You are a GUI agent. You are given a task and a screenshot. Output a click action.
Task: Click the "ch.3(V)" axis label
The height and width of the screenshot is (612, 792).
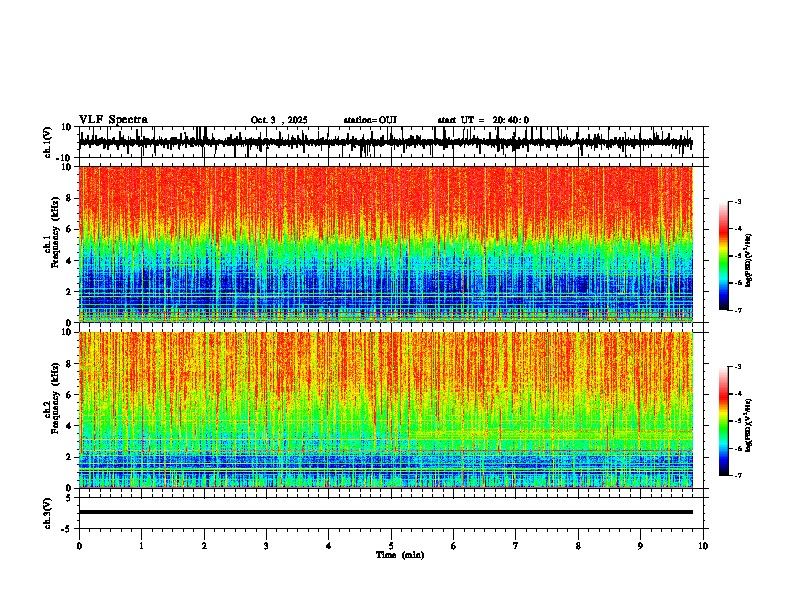point(49,513)
